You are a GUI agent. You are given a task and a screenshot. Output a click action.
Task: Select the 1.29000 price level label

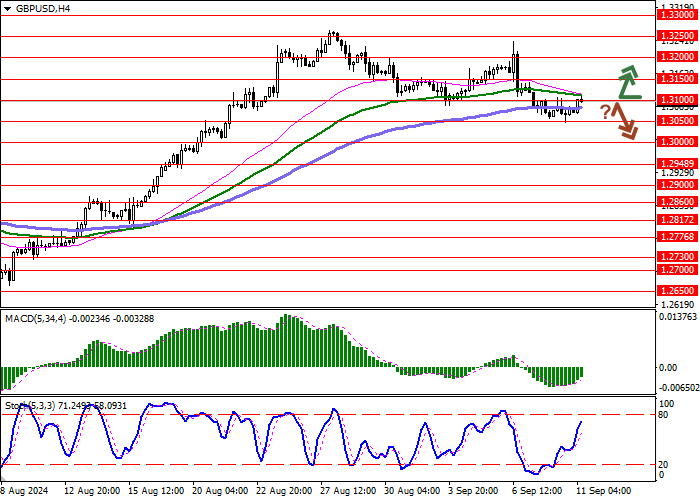coord(678,185)
